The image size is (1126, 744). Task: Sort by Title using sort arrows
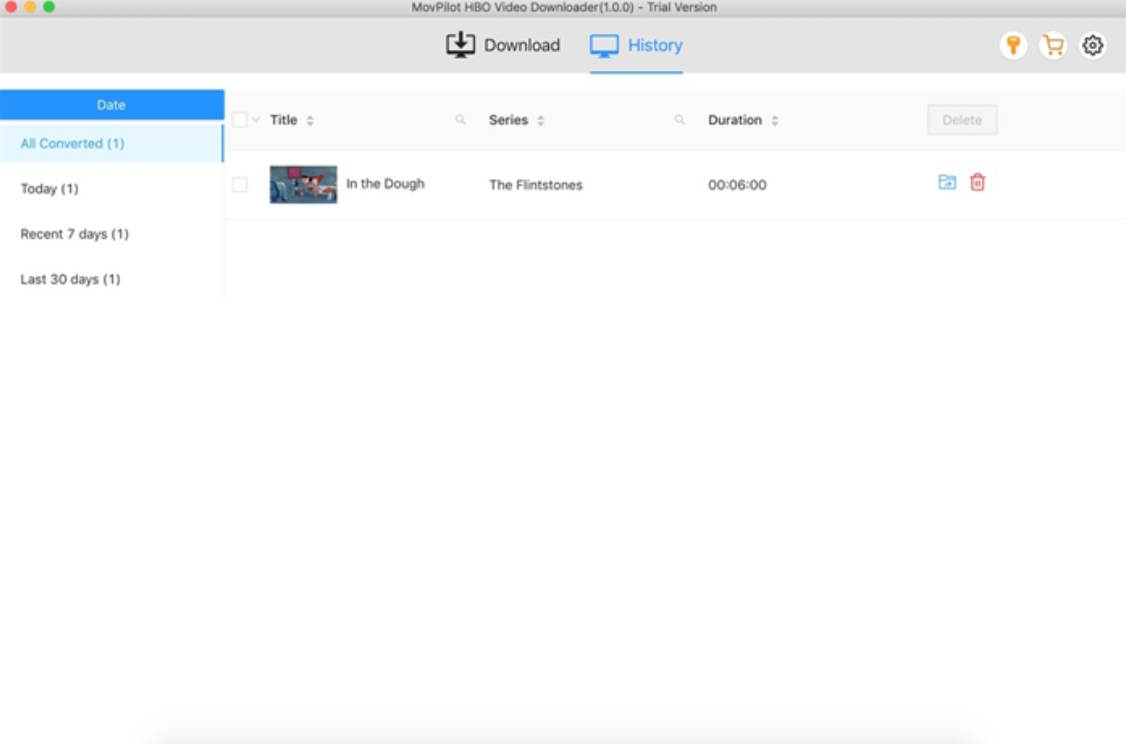pyautogui.click(x=310, y=121)
